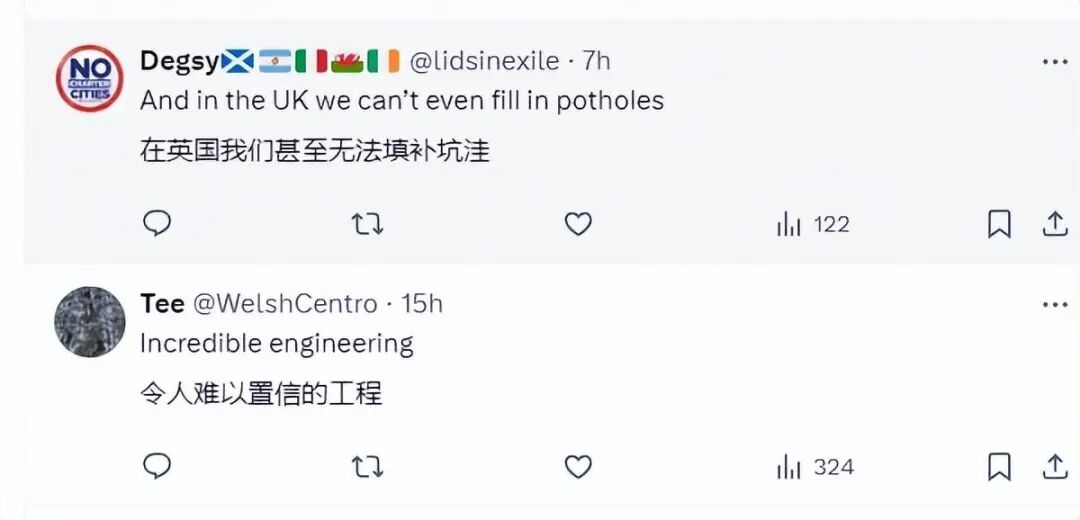The width and height of the screenshot is (1080, 520).
Task: Bookmark Degsy's potholes tweet
Action: click(999, 224)
